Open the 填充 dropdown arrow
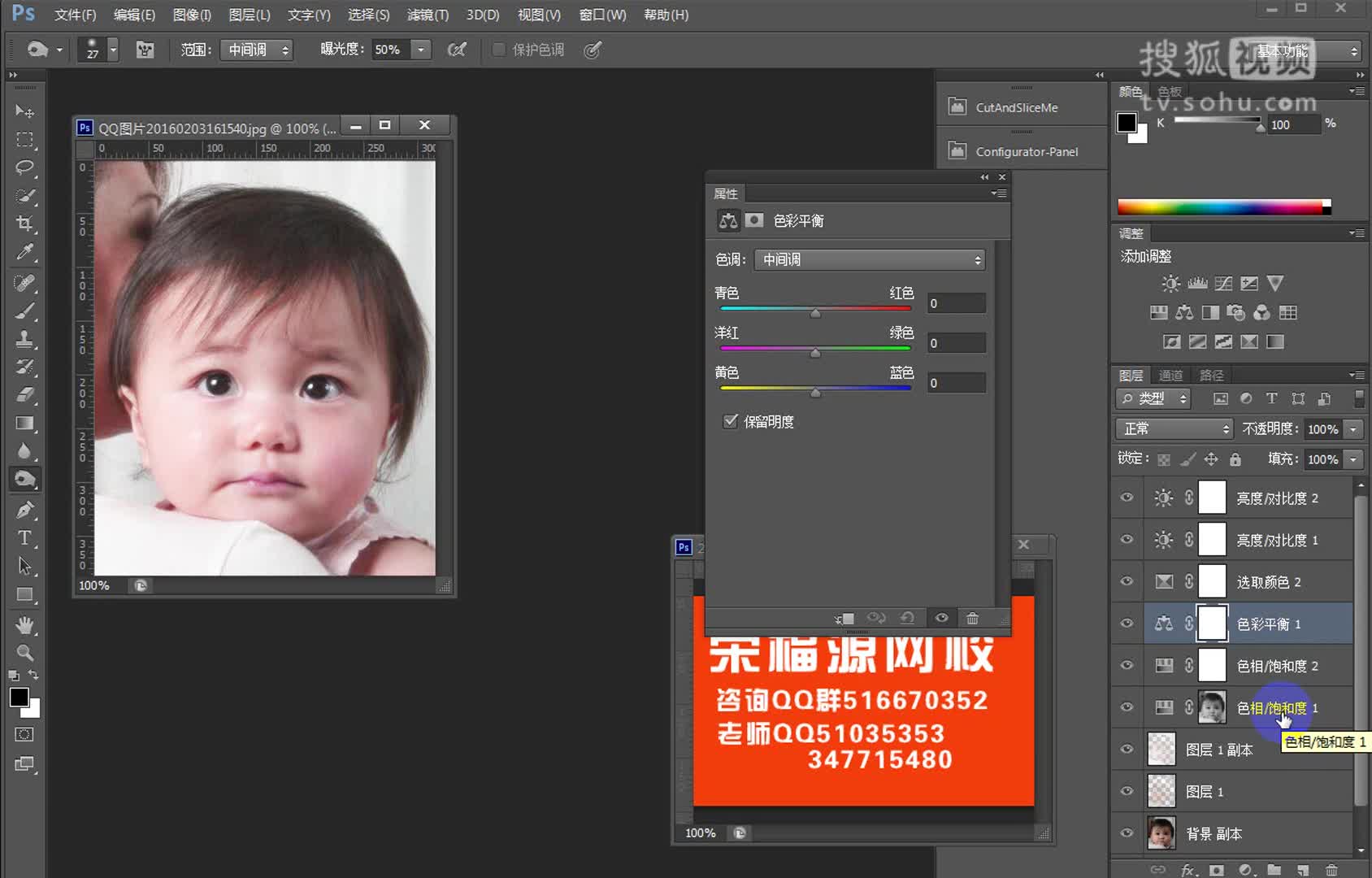1372x878 pixels. pos(1353,459)
